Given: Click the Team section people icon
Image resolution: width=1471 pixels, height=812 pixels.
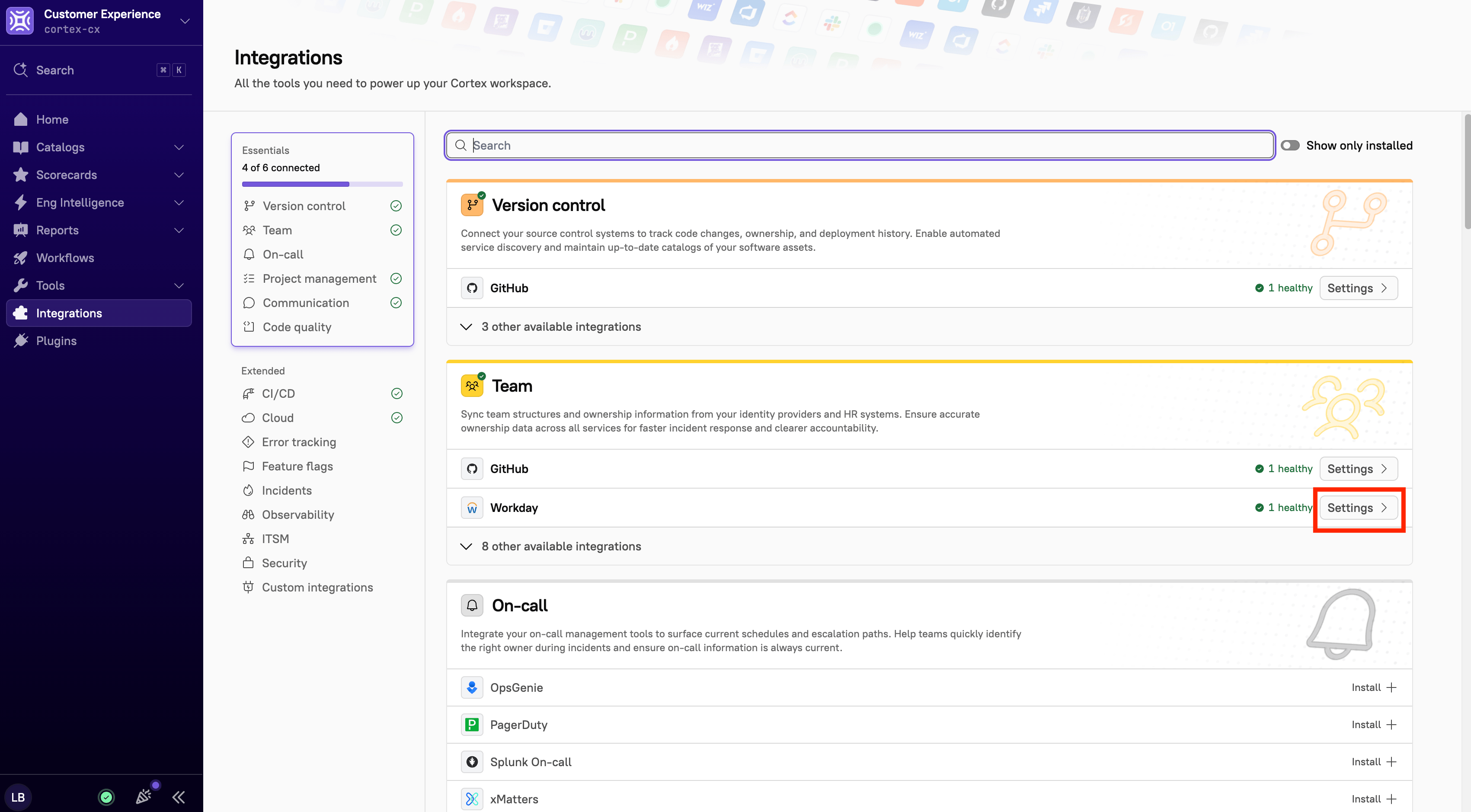Looking at the screenshot, I should point(472,386).
